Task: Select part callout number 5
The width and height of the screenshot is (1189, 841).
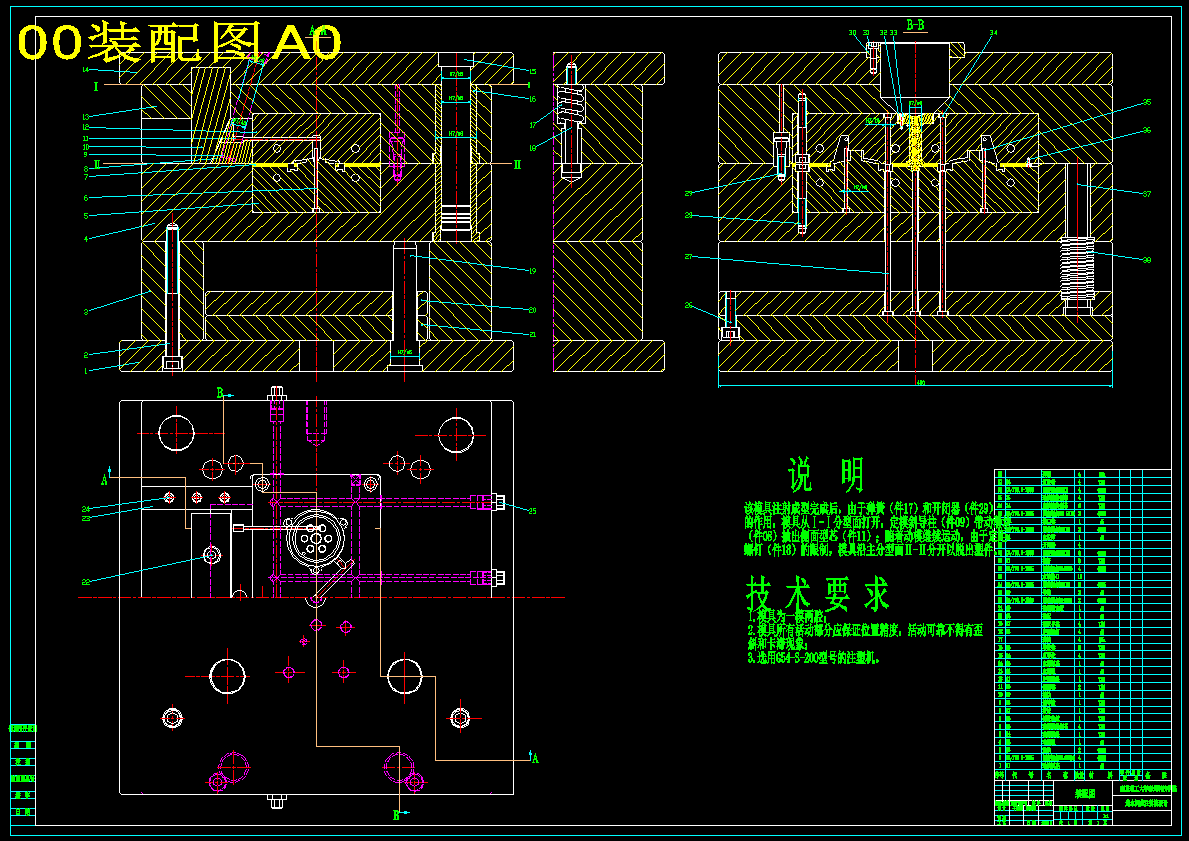Action: coord(86,216)
